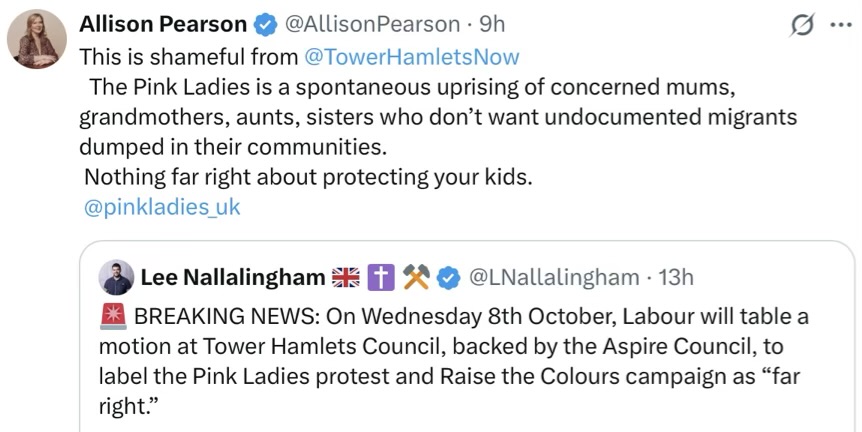Click Allison Pearson's profile picture
This screenshot has height=432, width=862.
pyautogui.click(x=37, y=39)
